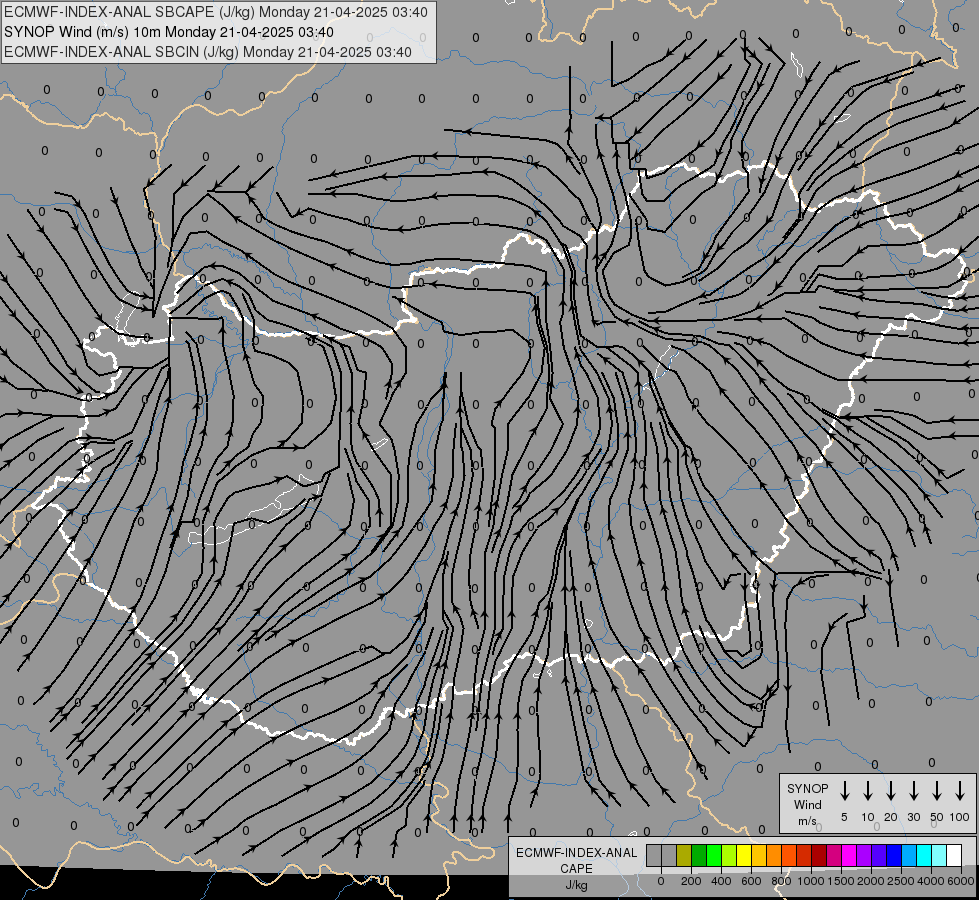The height and width of the screenshot is (900, 979).
Task: Click the '2500' tick label on CAPE scale
Action: click(x=901, y=881)
